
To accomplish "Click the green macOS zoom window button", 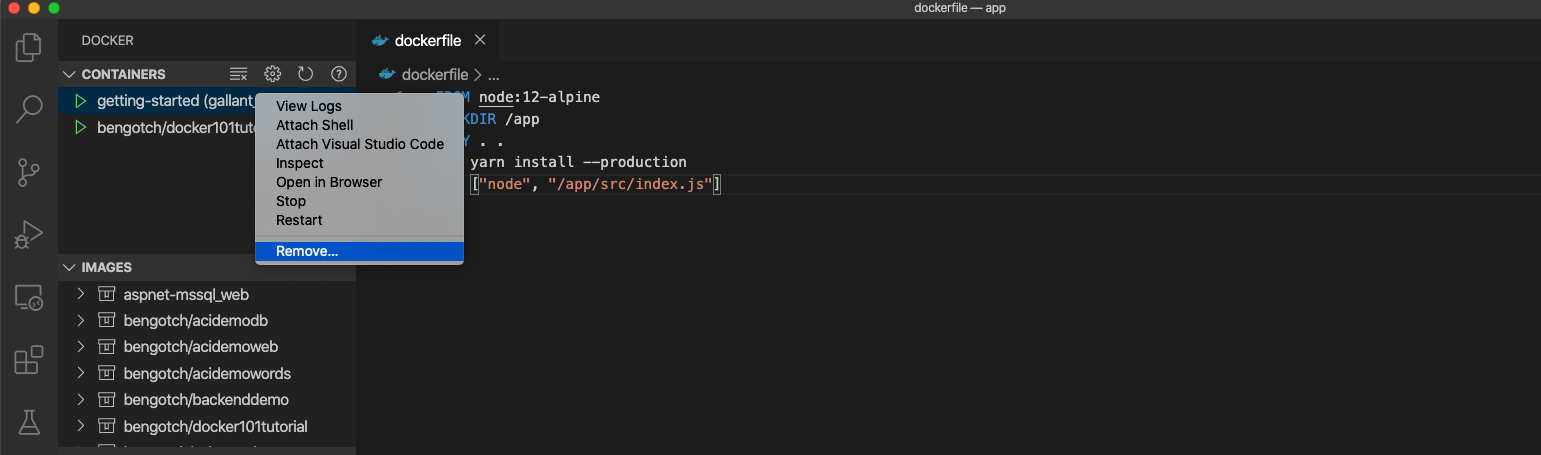I will pos(54,8).
